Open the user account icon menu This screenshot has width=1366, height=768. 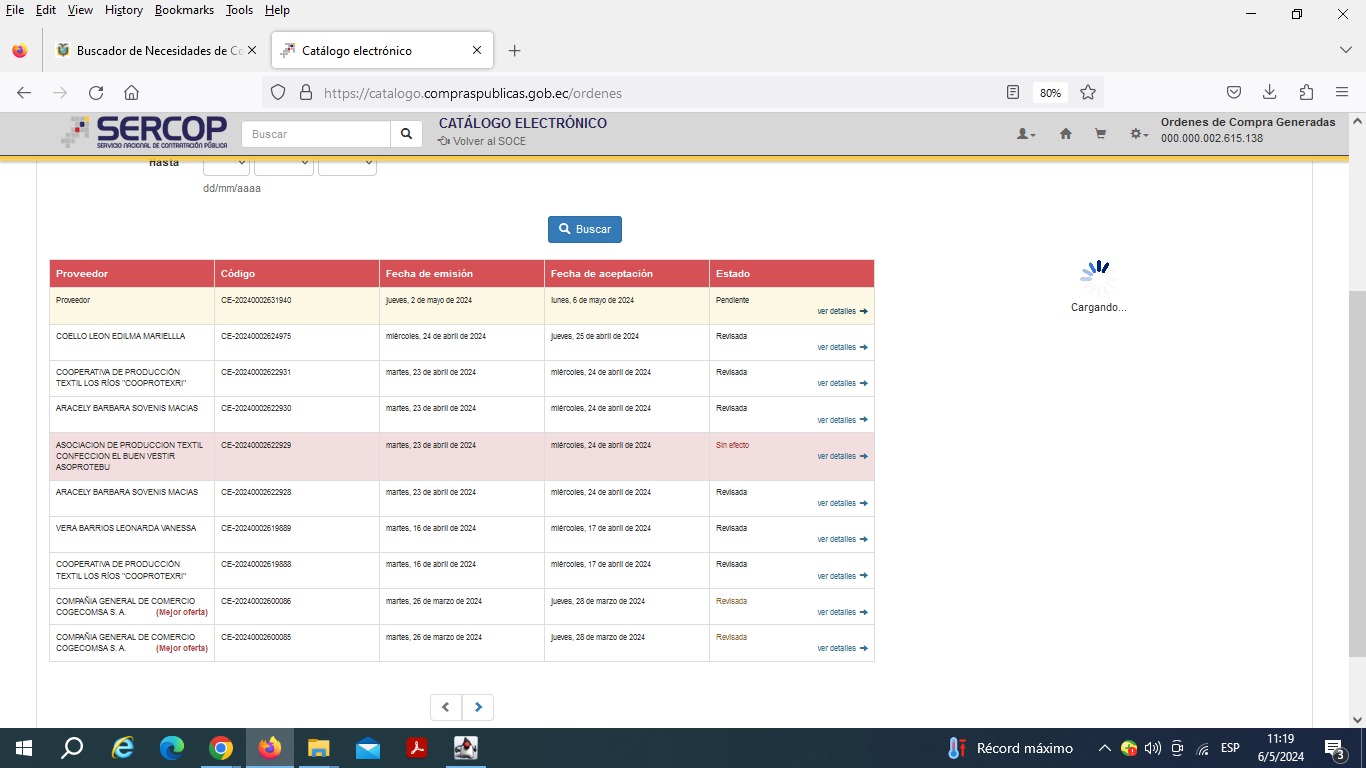pyautogui.click(x=1025, y=134)
